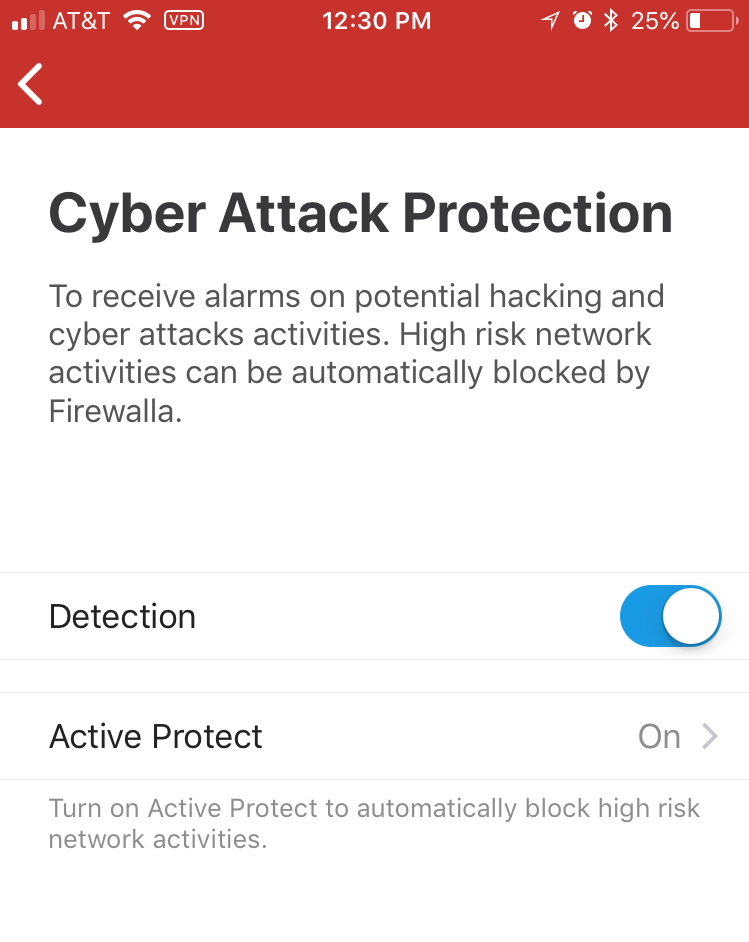Tap the Firewalla description paragraph
Viewport: 749px width, 942px height.
coord(357,353)
